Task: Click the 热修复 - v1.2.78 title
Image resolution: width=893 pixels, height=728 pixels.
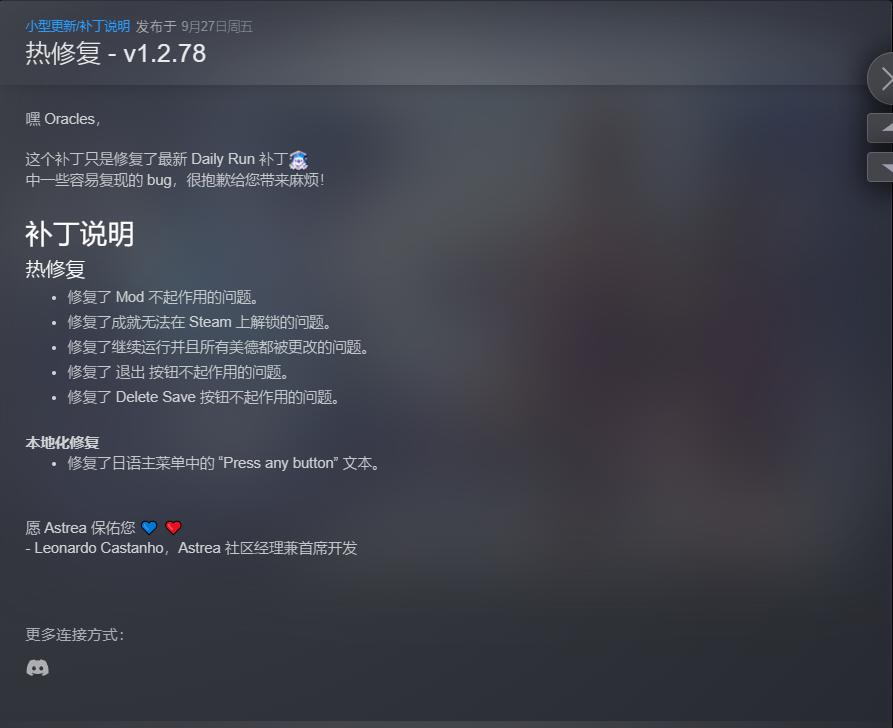Action: (116, 54)
